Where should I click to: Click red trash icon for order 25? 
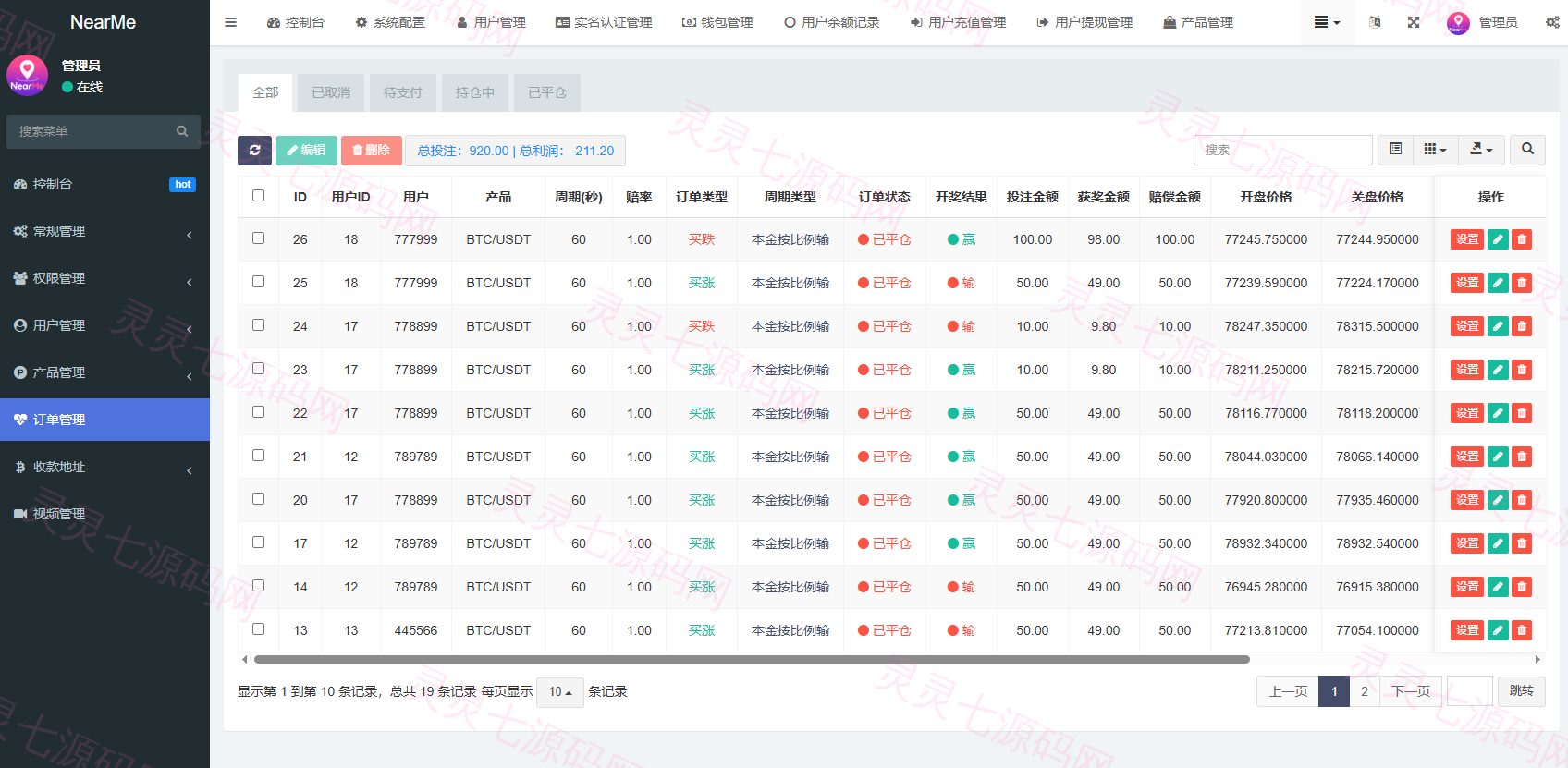pos(1522,283)
